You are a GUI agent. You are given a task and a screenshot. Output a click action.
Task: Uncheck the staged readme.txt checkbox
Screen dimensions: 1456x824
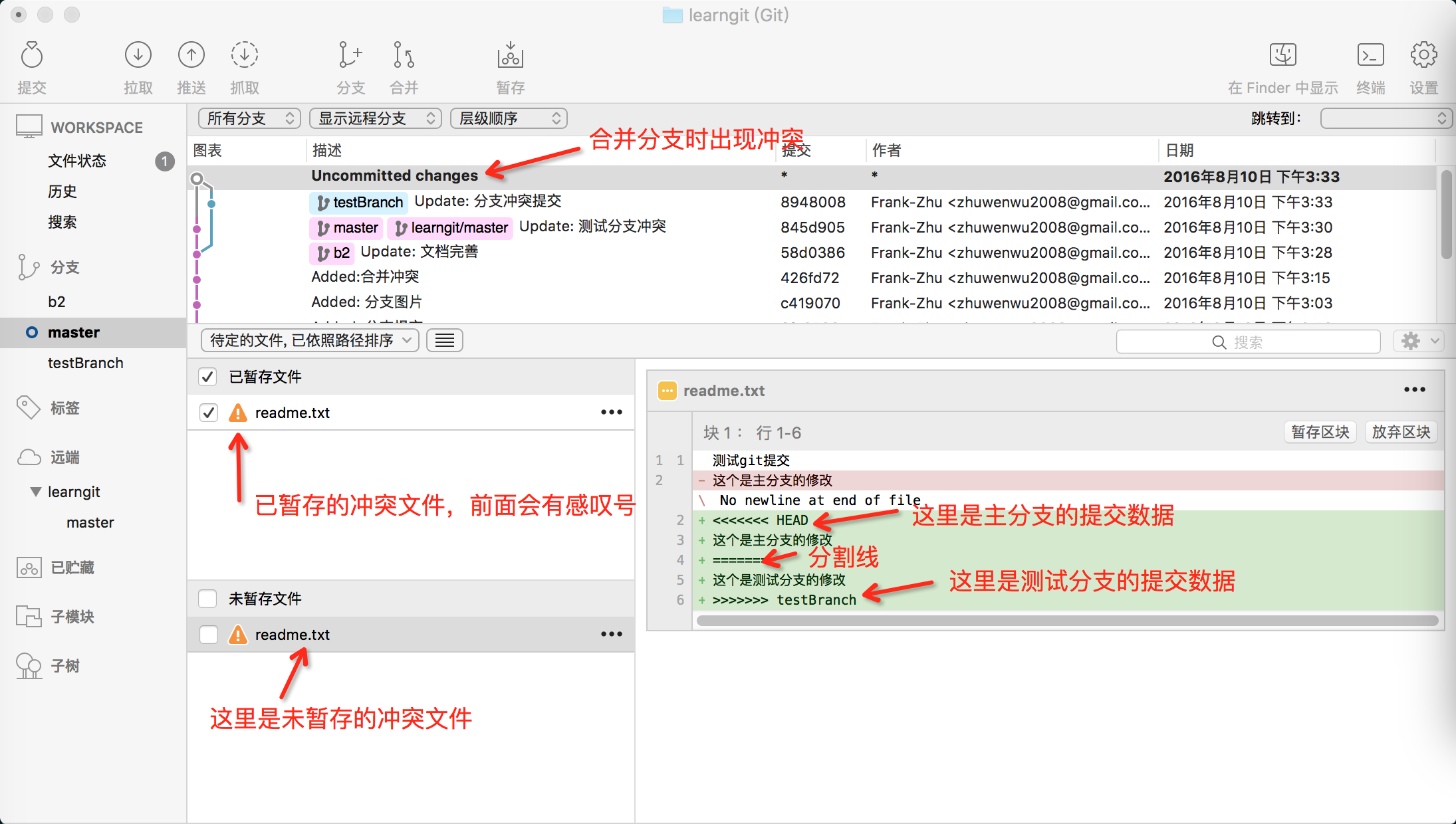(209, 413)
